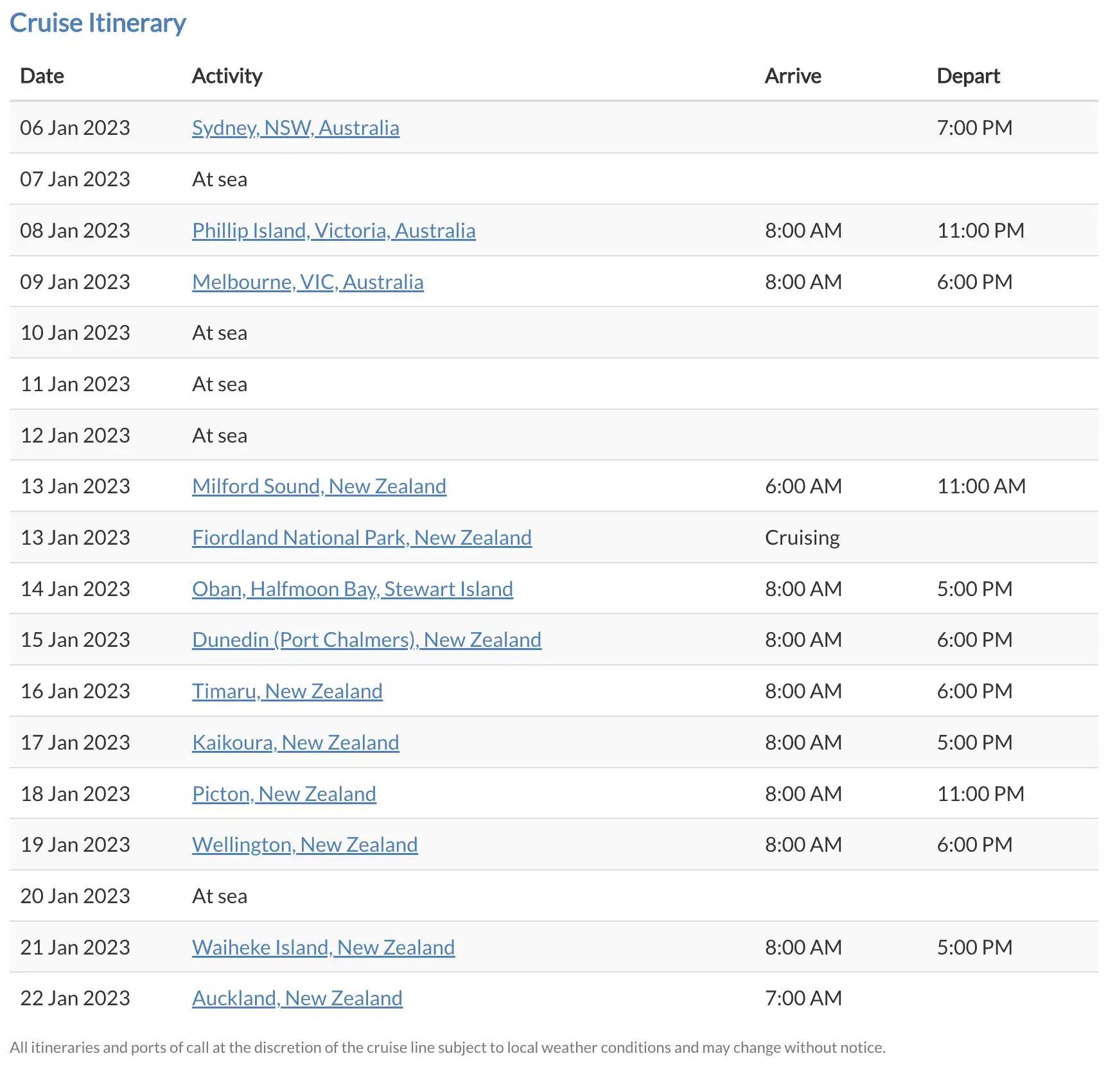
Task: Open the Fiordland National Park link
Action: 362,538
